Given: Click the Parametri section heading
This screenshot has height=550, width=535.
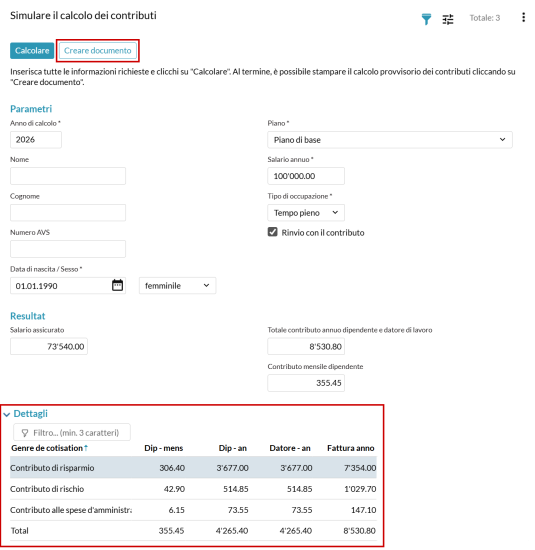Looking at the screenshot, I should point(31,109).
